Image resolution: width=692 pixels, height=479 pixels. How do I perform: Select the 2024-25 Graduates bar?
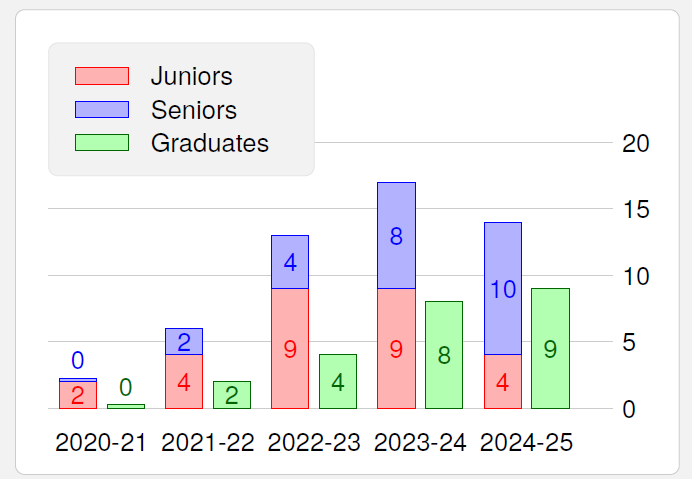(x=550, y=348)
